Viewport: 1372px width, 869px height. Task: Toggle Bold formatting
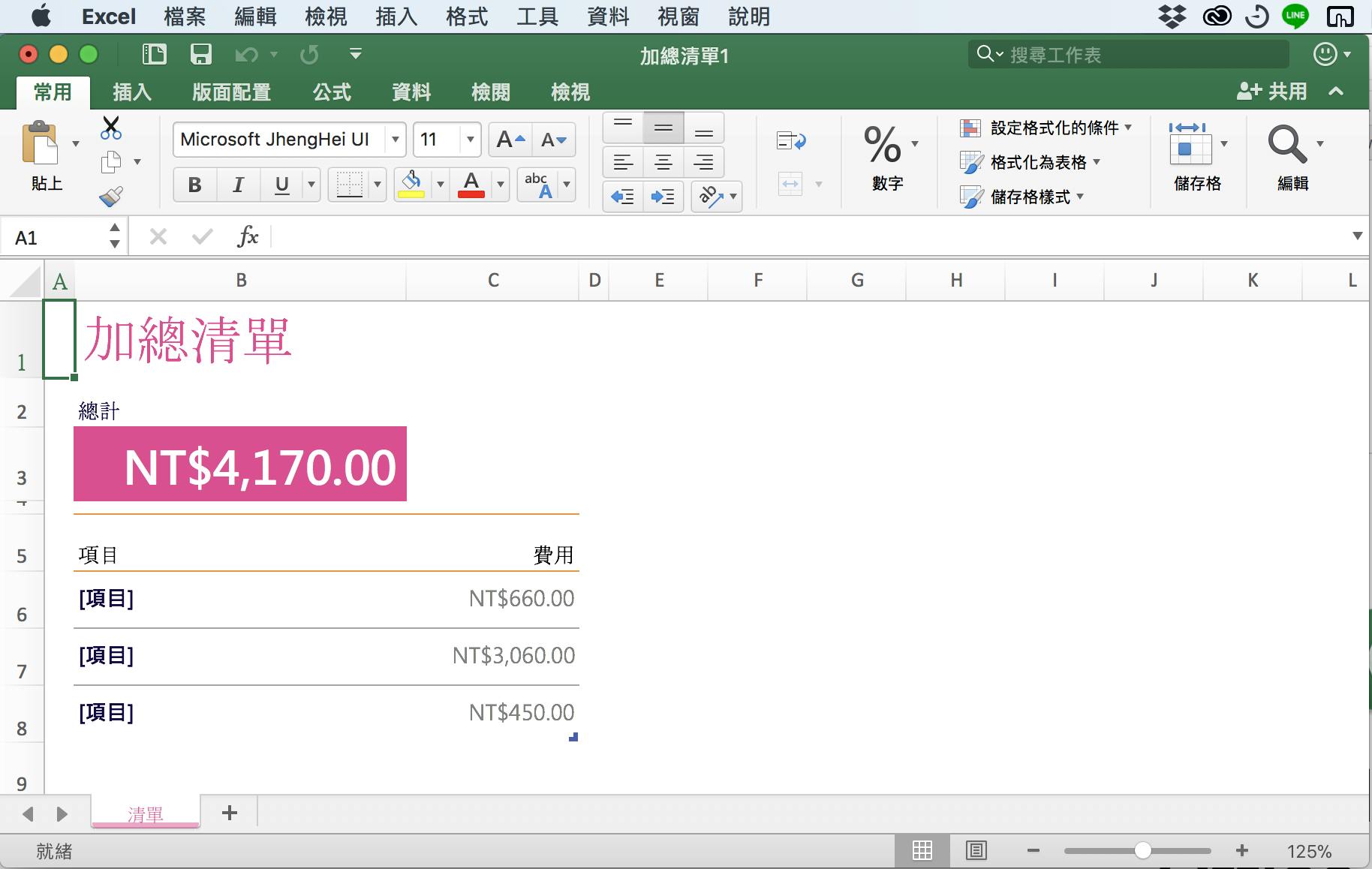(x=194, y=185)
